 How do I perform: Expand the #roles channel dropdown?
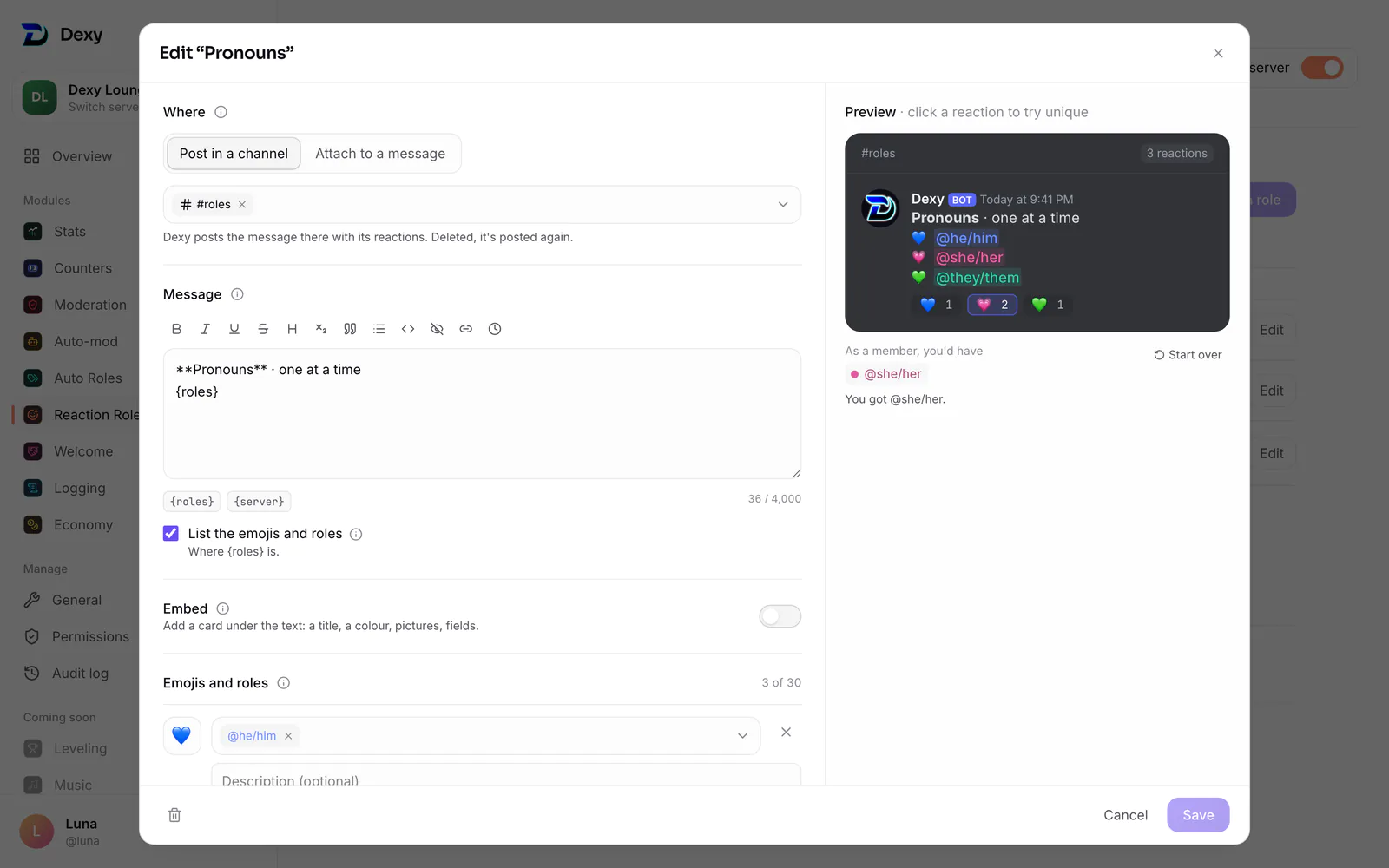[783, 205]
